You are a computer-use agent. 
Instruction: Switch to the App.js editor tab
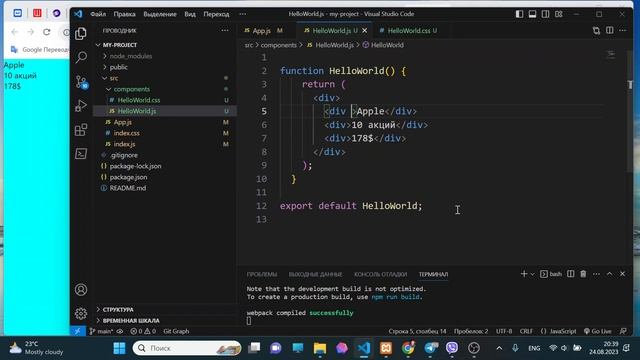[x=263, y=30]
